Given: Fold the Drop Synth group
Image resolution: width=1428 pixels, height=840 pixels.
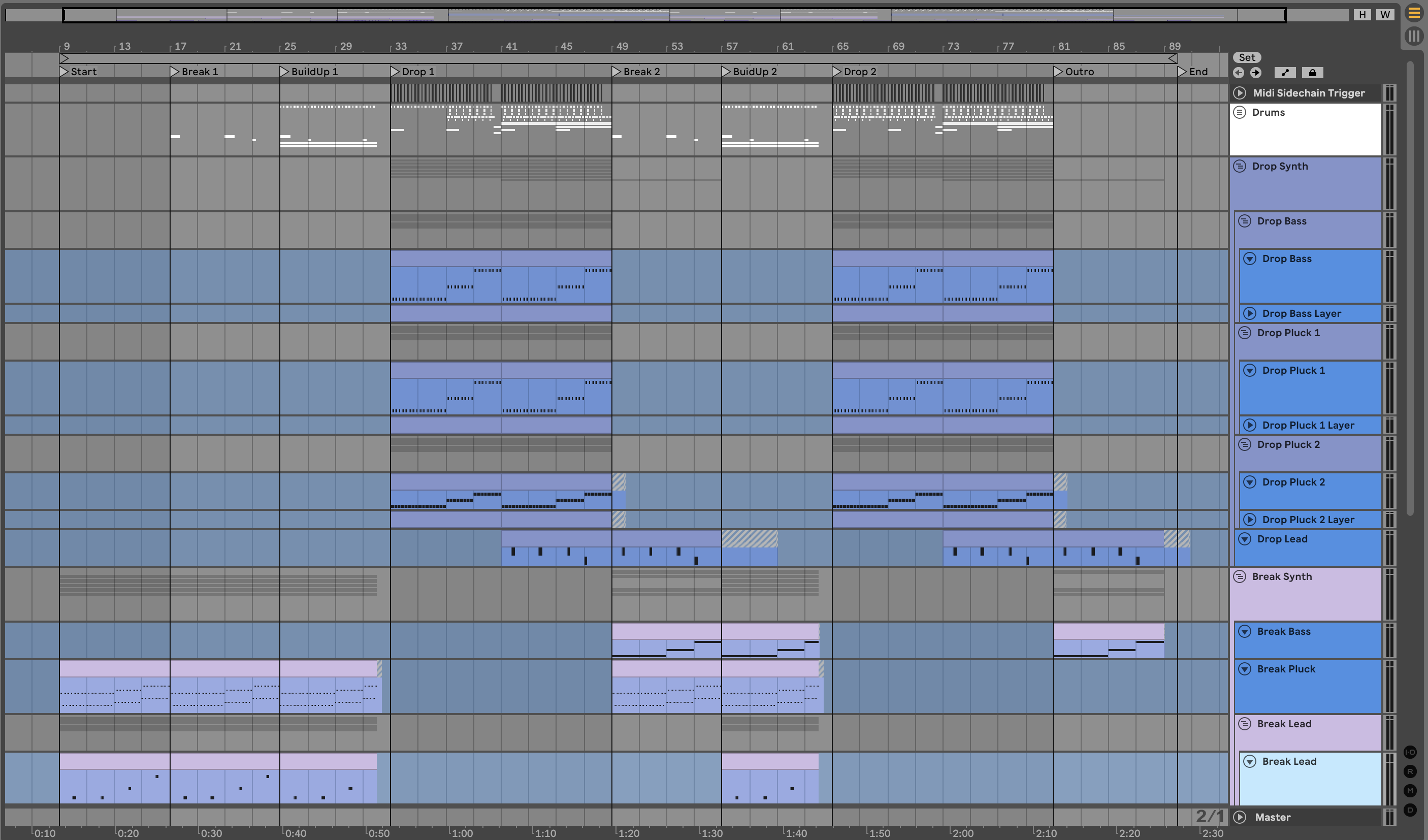Looking at the screenshot, I should [1240, 166].
